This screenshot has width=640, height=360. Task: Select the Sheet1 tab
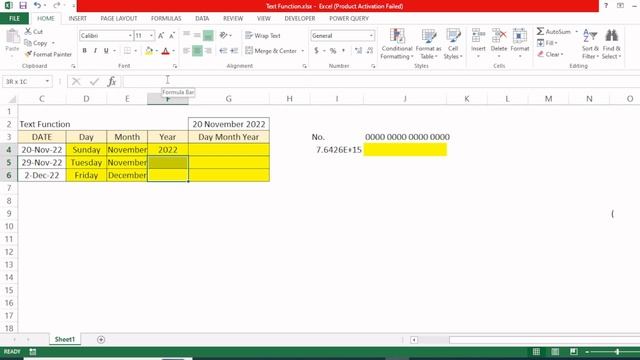pos(65,339)
